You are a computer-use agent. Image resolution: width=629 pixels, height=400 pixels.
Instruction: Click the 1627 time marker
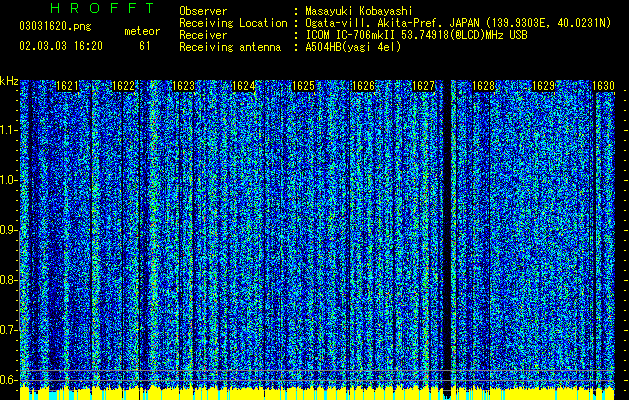tap(424, 86)
